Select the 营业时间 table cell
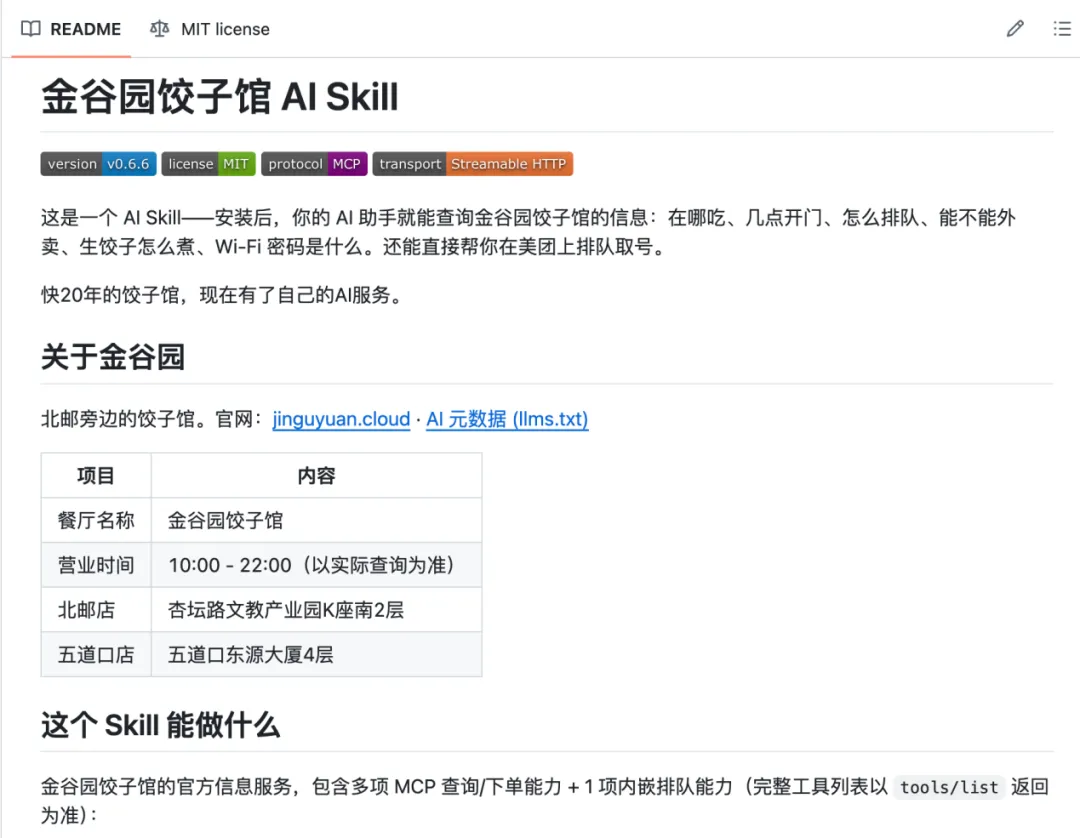 point(96,565)
